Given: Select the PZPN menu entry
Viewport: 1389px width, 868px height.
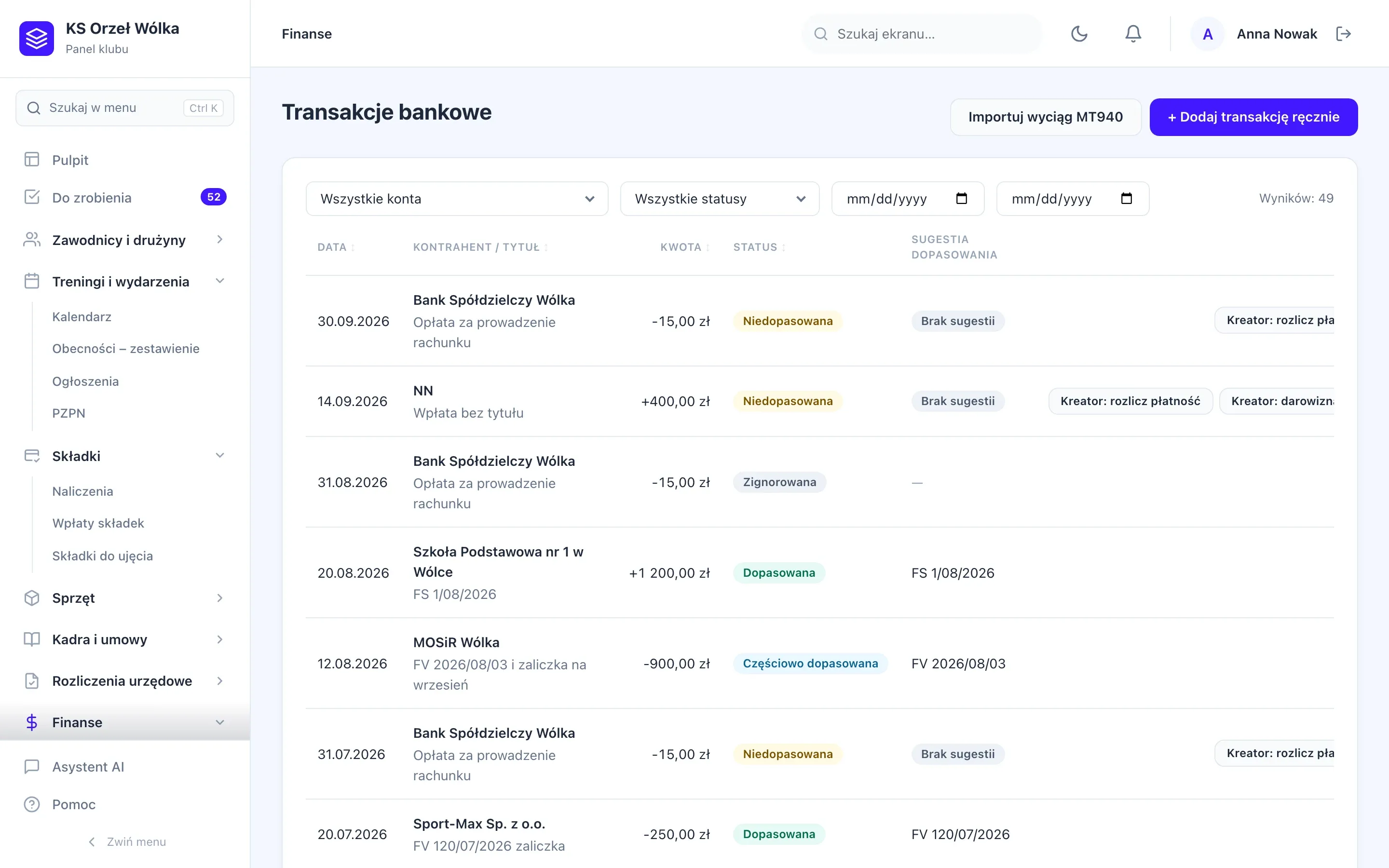Looking at the screenshot, I should [x=68, y=413].
